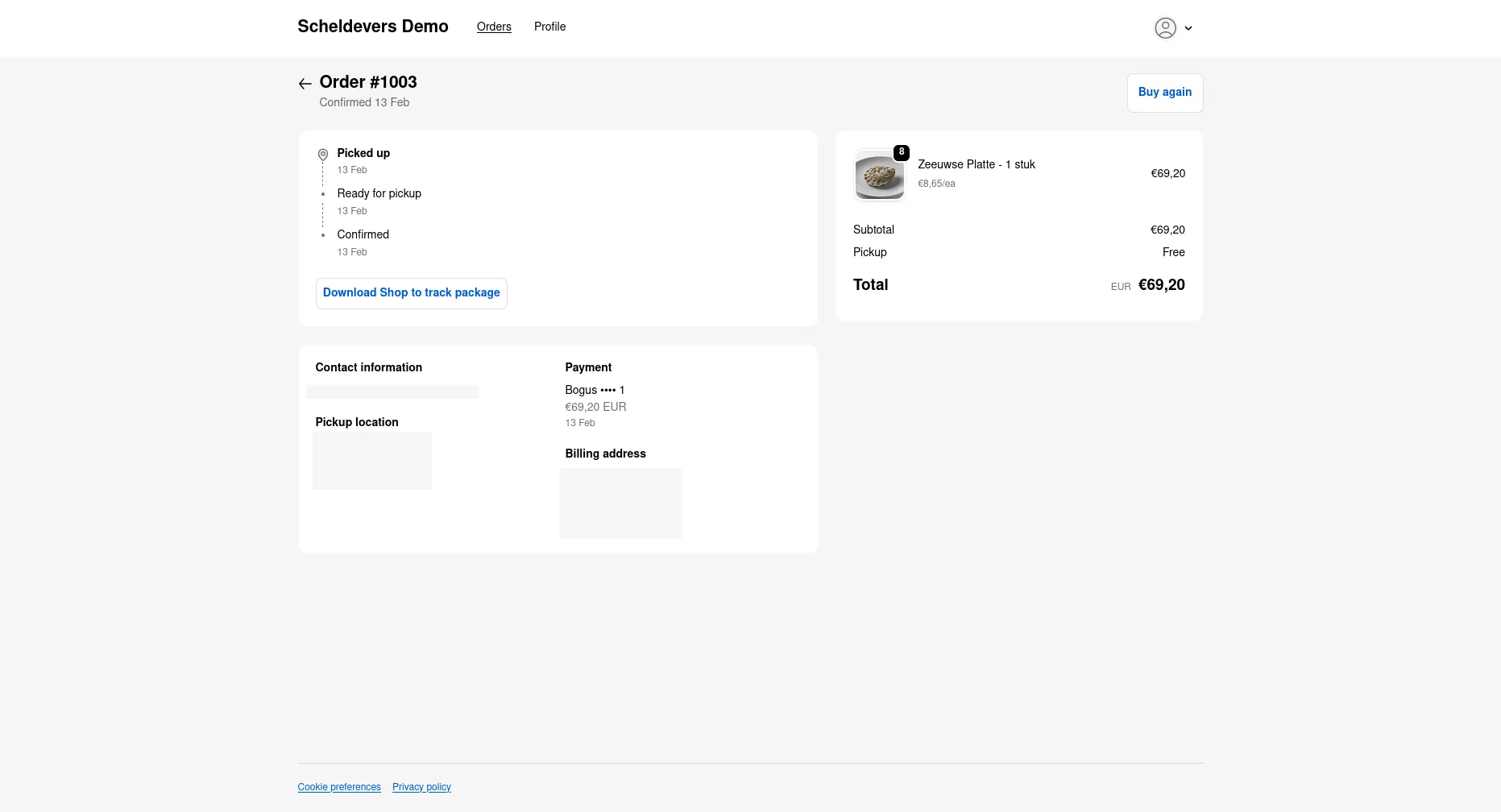Open the Privacy policy link
Viewport: 1501px width, 812px height.
(421, 787)
